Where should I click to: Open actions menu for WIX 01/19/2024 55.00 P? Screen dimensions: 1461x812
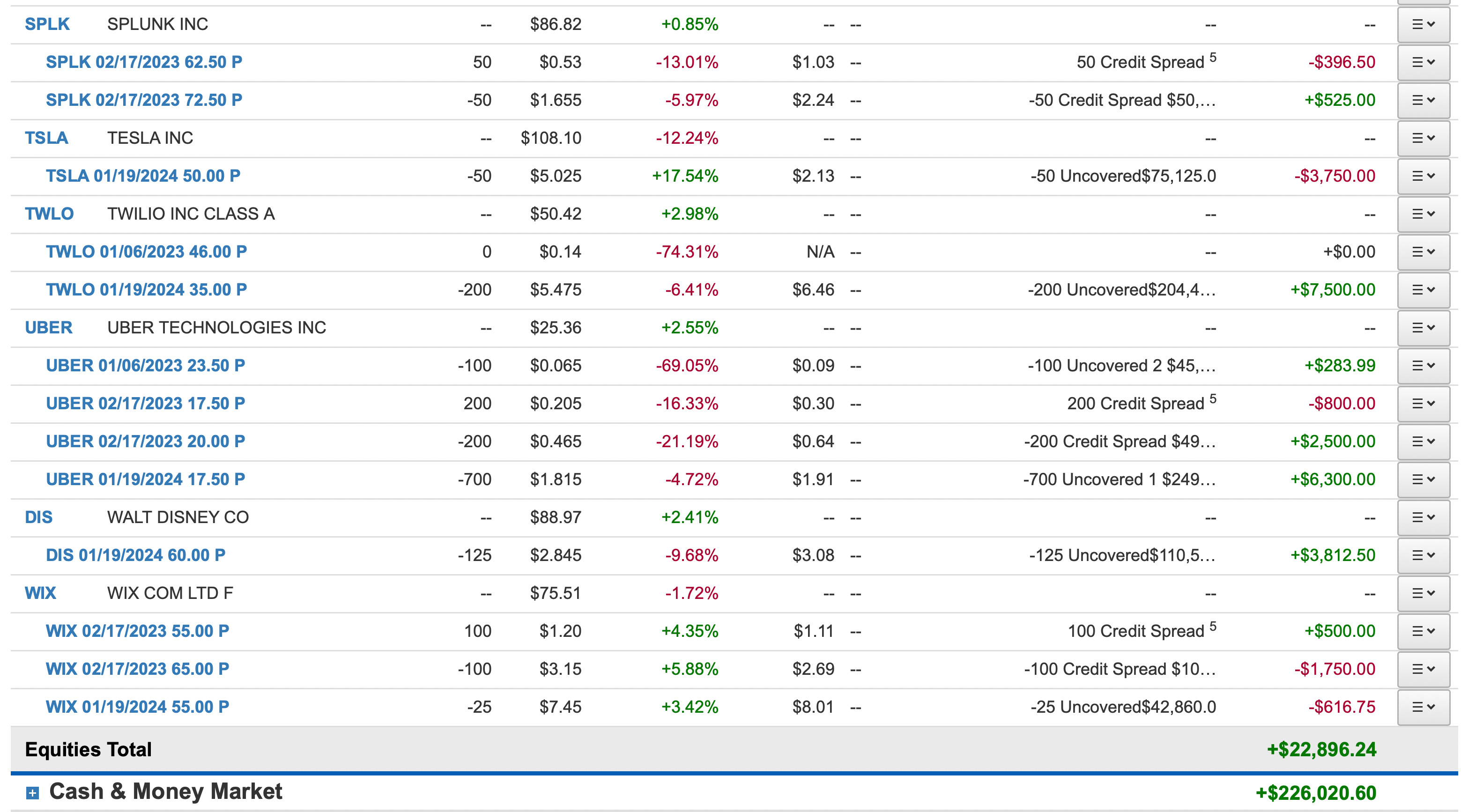pyautogui.click(x=1423, y=707)
